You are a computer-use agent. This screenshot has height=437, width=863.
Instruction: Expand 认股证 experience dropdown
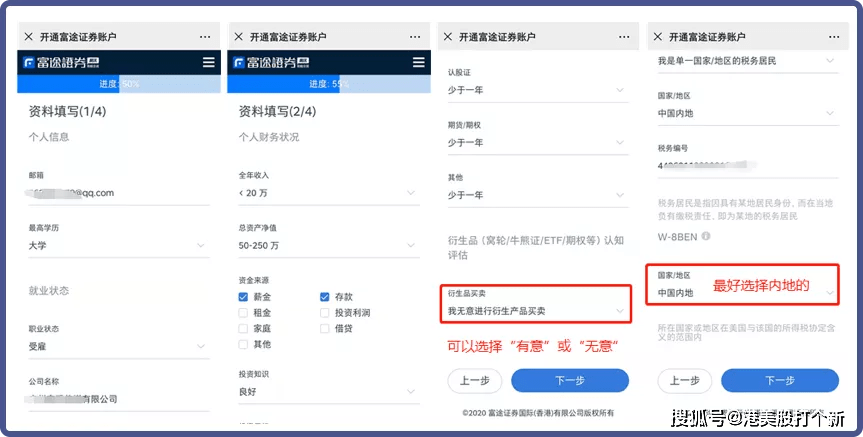538,90
